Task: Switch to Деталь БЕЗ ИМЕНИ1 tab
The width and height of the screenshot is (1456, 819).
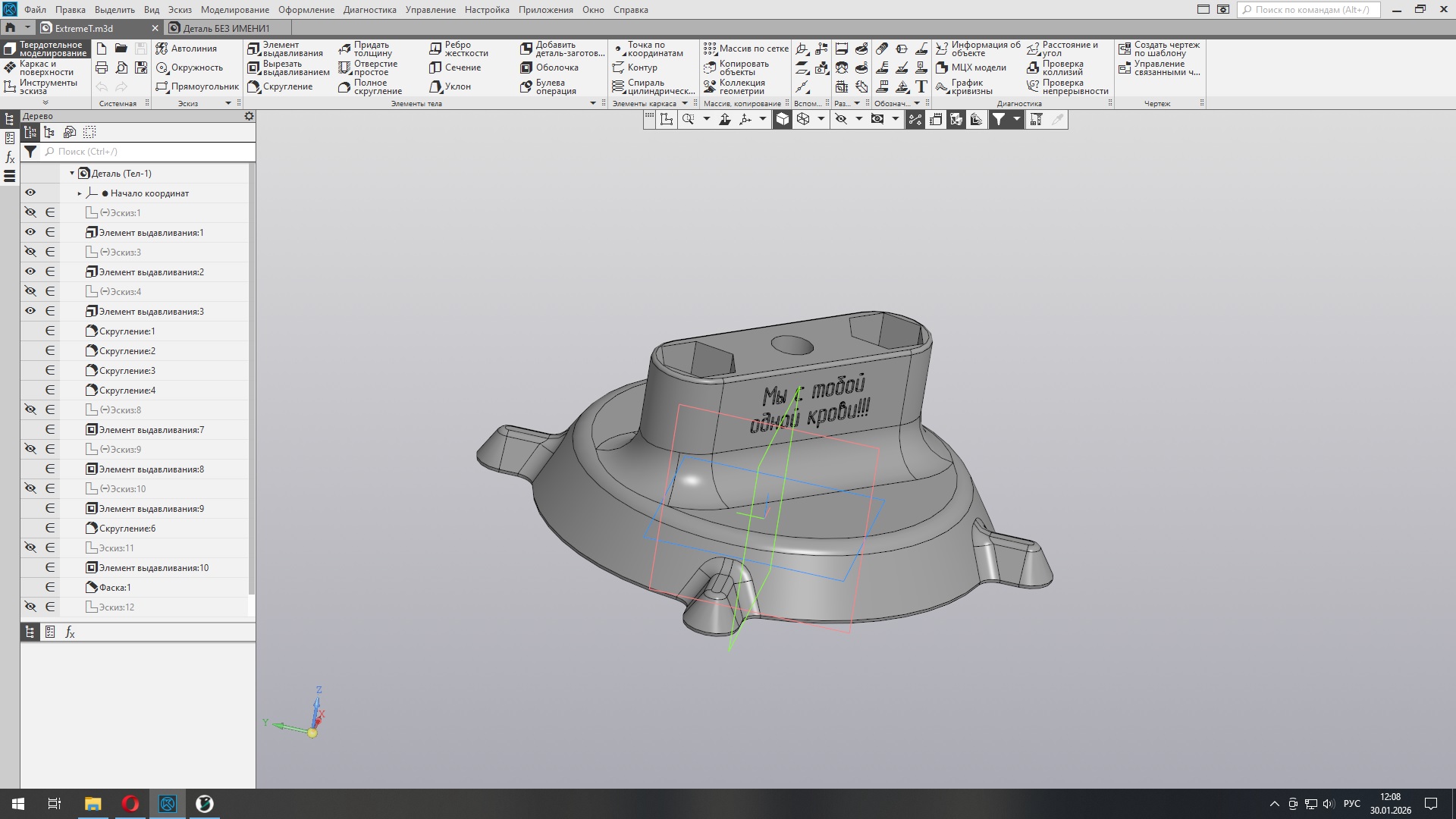Action: [x=226, y=28]
